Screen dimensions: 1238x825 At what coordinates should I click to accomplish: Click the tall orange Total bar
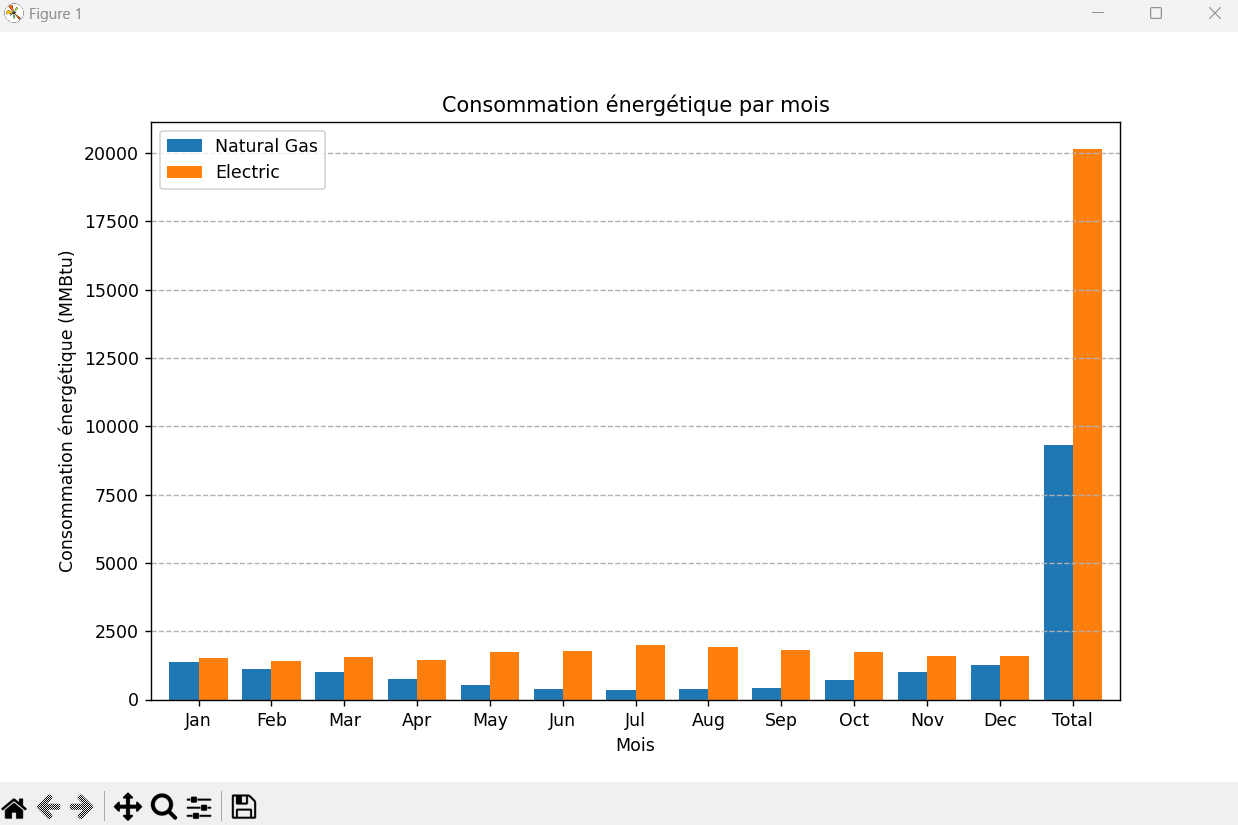point(1086,420)
